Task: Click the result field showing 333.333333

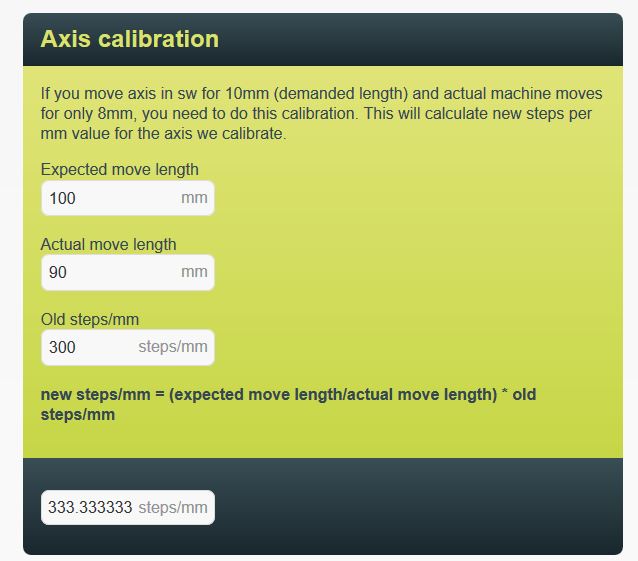Action: (x=91, y=507)
